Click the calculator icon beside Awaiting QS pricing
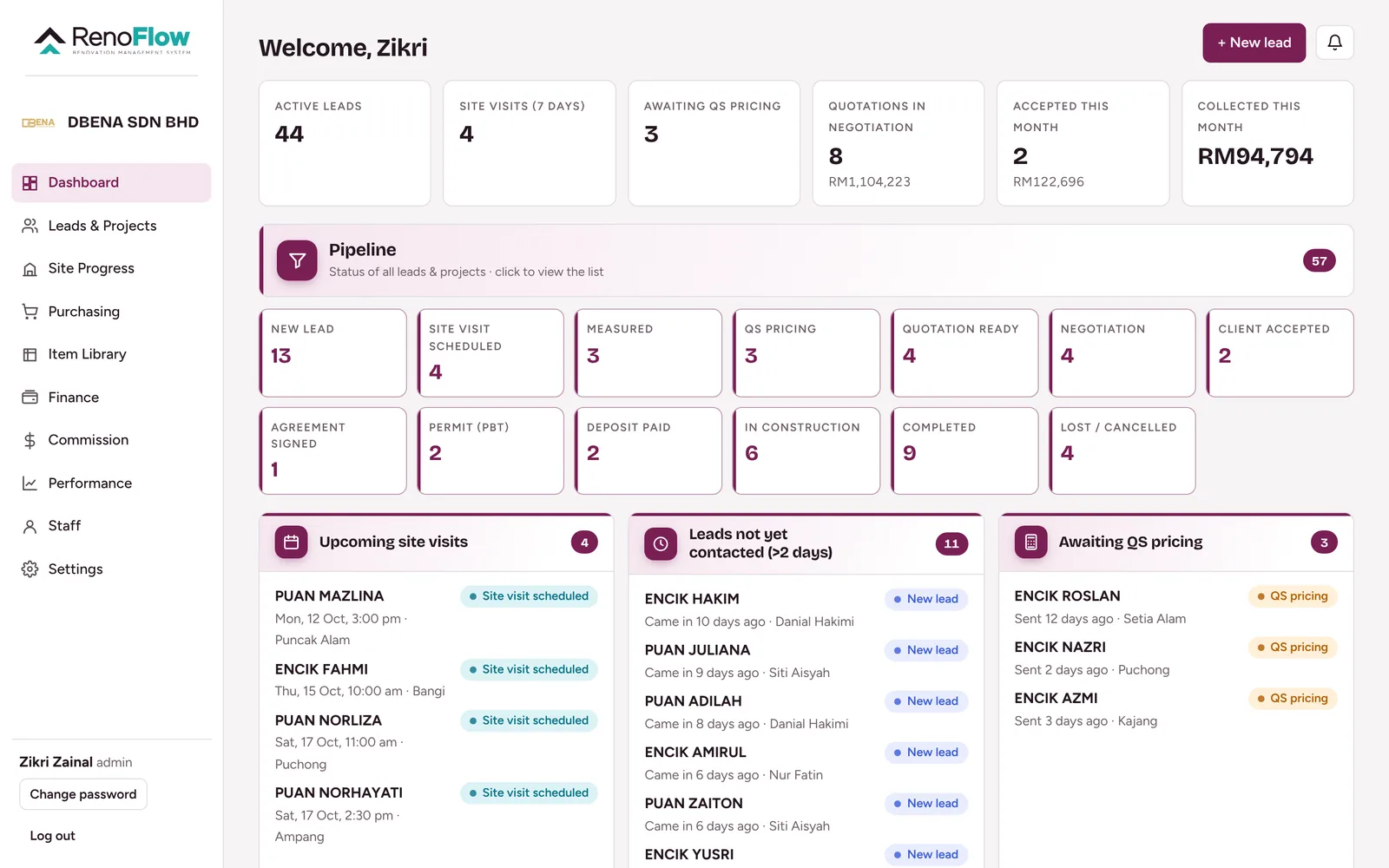 tap(1031, 542)
